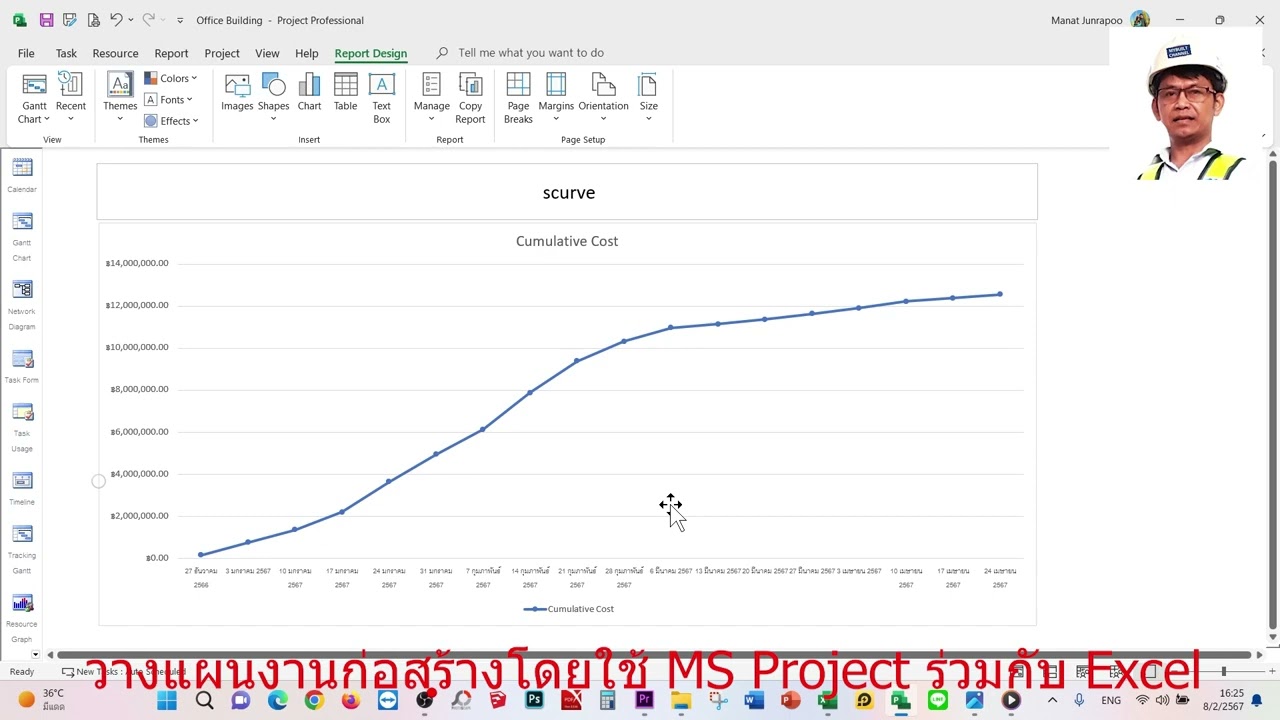Insert a Table into the report
The image size is (1280, 720).
click(x=346, y=93)
